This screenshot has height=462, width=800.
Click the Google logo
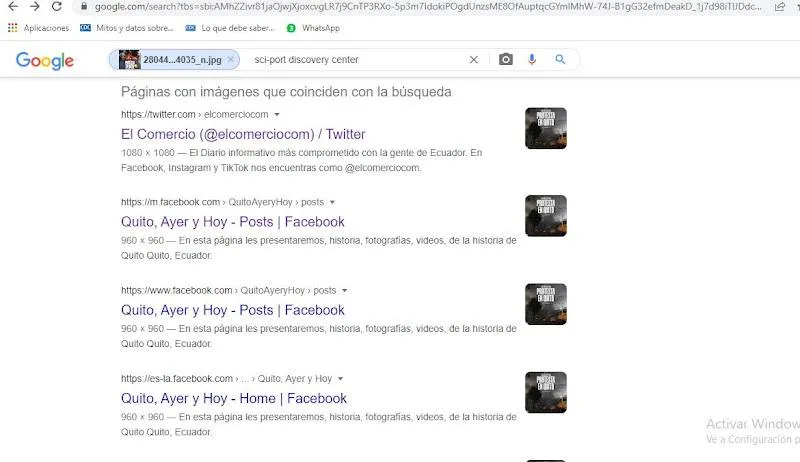point(45,61)
